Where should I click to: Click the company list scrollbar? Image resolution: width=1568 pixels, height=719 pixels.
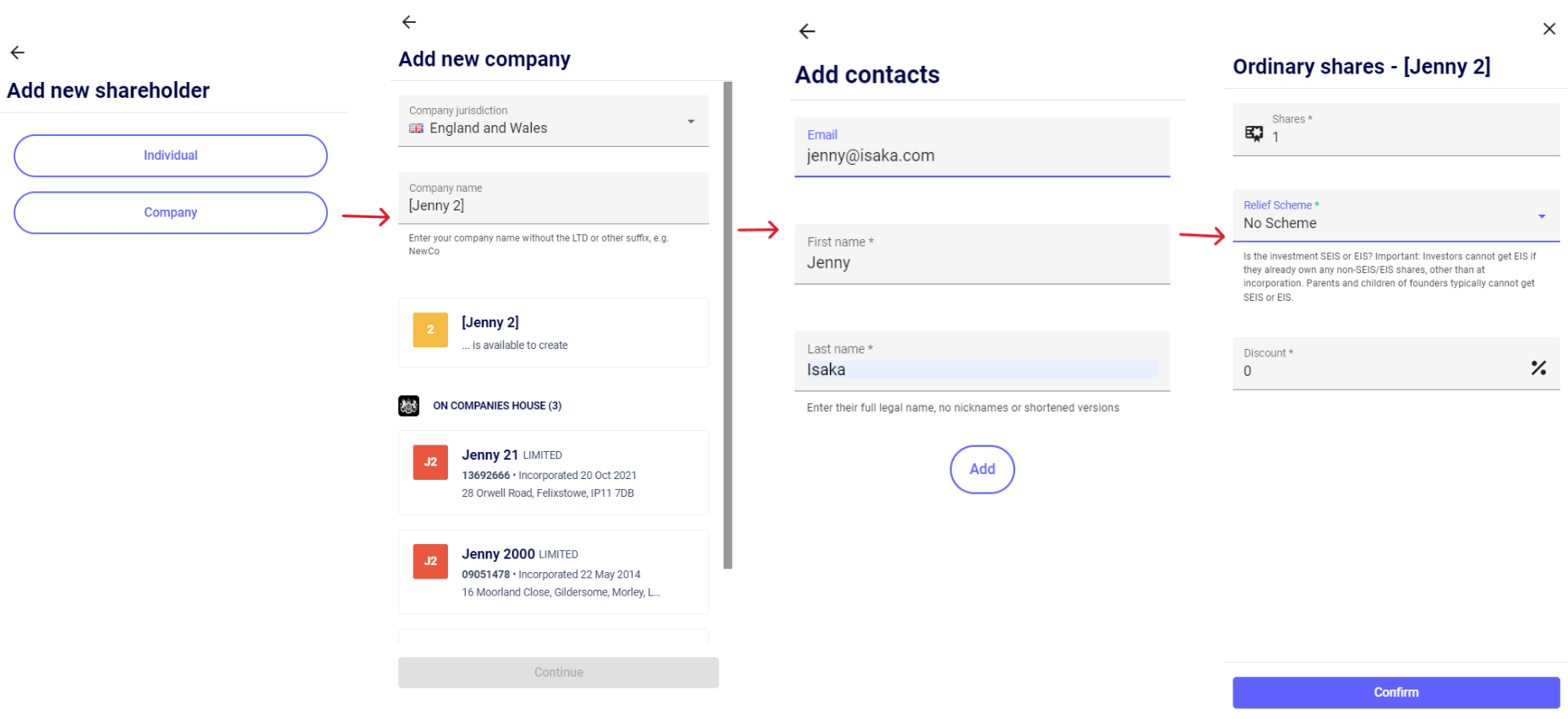click(728, 325)
